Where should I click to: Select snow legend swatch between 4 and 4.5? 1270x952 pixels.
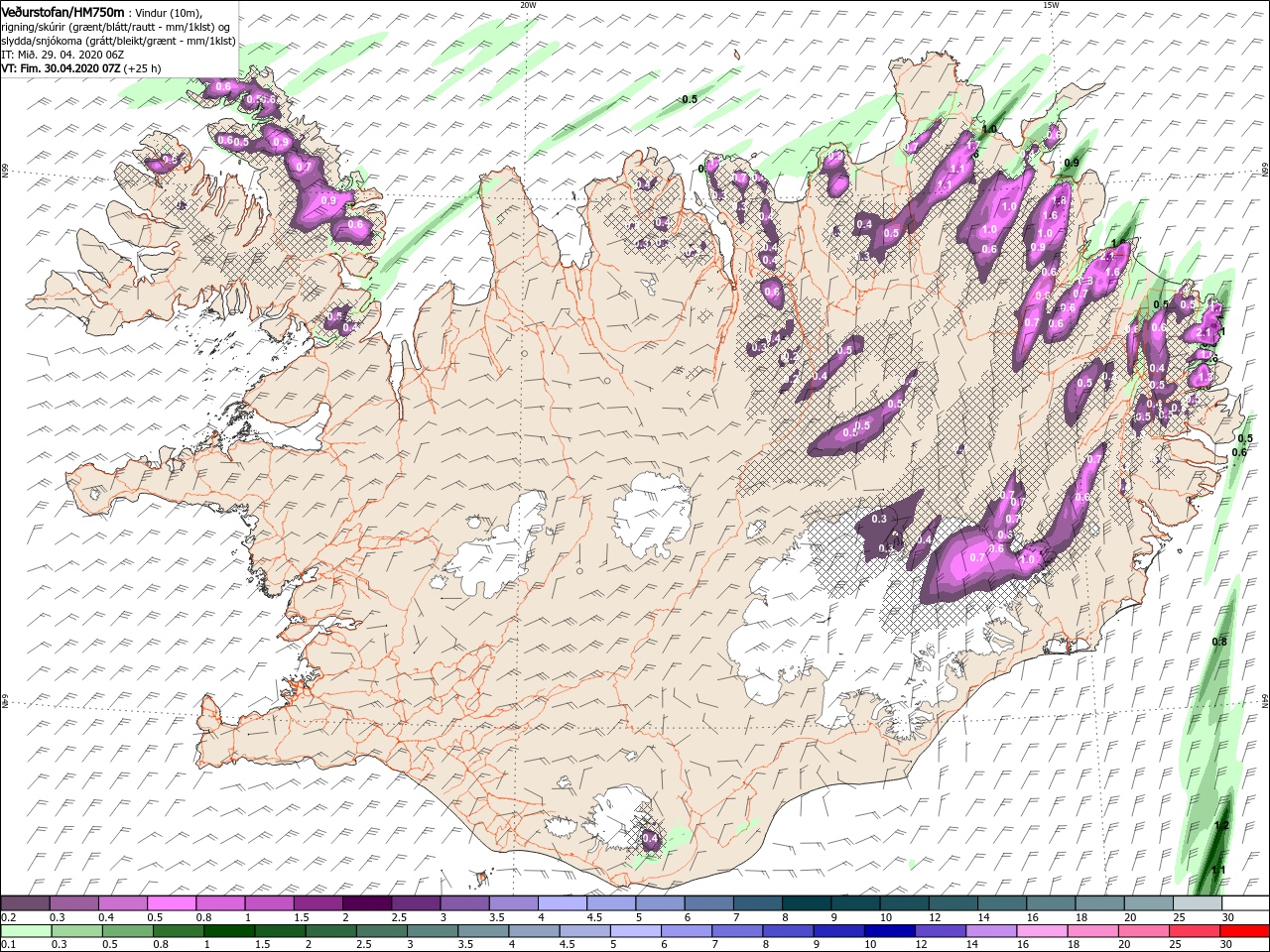click(563, 903)
